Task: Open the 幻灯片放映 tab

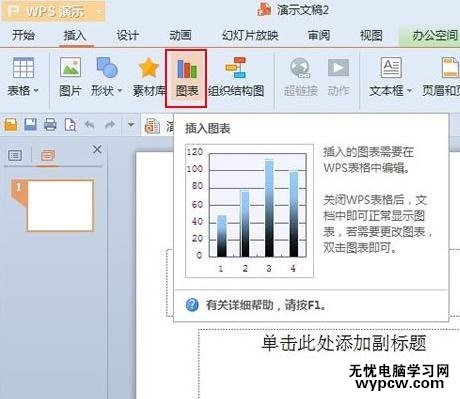Action: click(250, 35)
